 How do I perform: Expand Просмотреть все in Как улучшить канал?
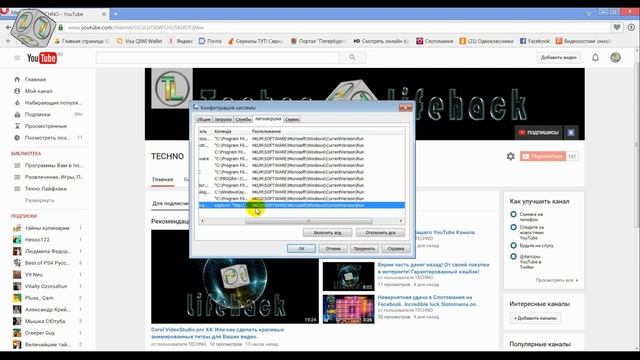(x=557, y=280)
